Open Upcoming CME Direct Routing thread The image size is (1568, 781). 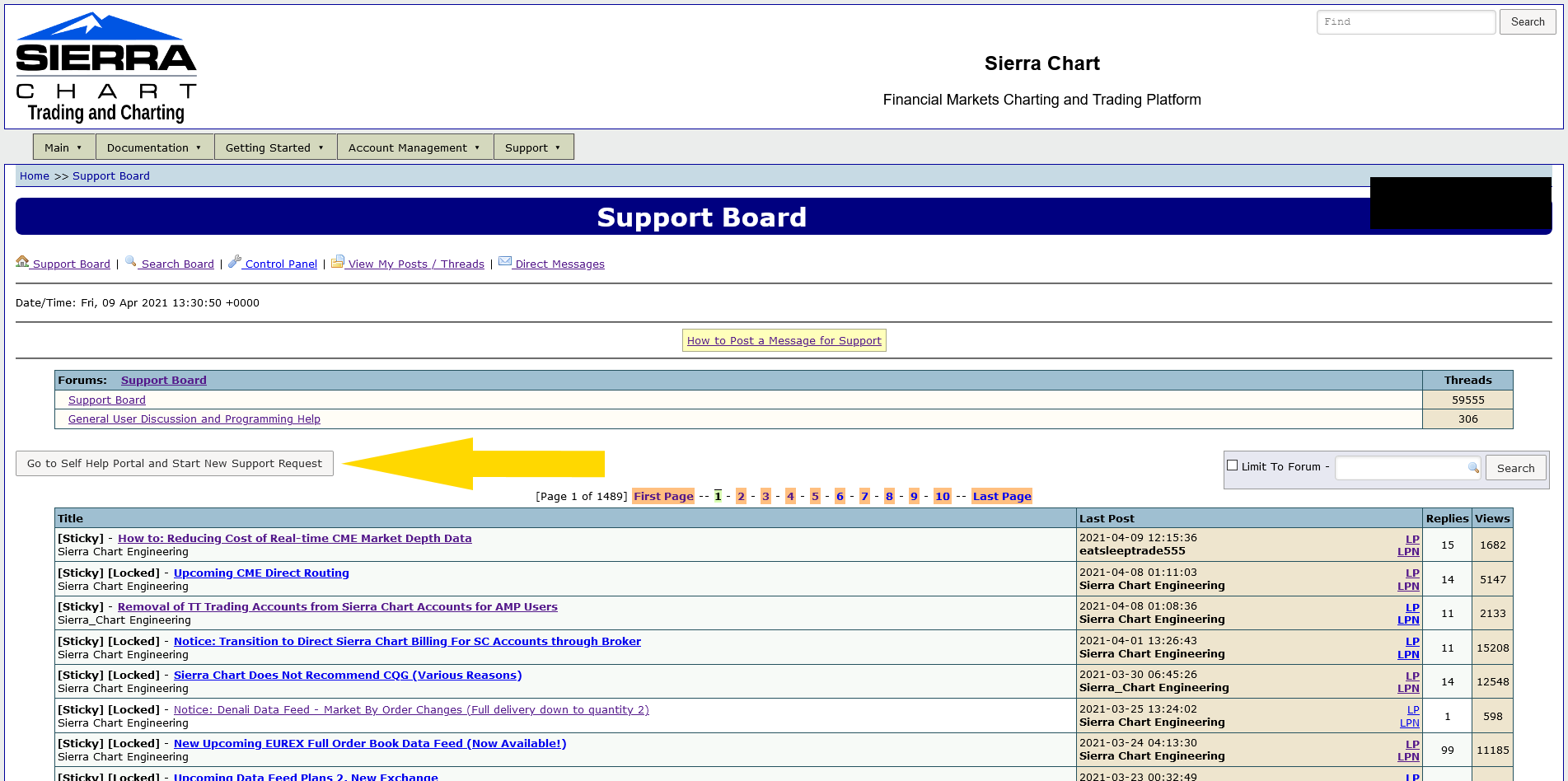[x=261, y=573]
